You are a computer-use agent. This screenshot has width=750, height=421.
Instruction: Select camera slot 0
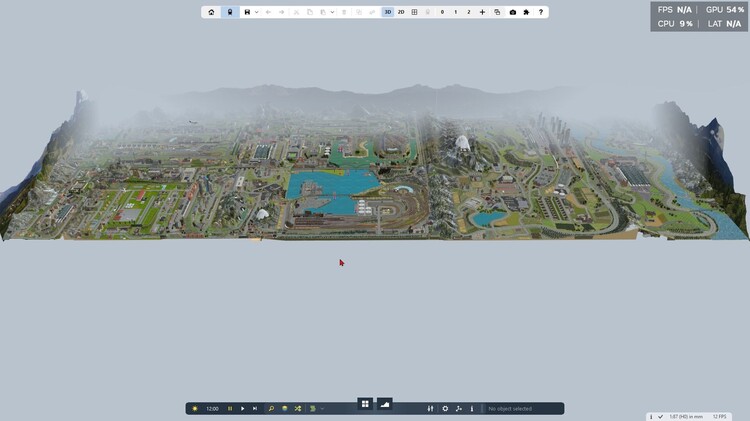click(442, 12)
